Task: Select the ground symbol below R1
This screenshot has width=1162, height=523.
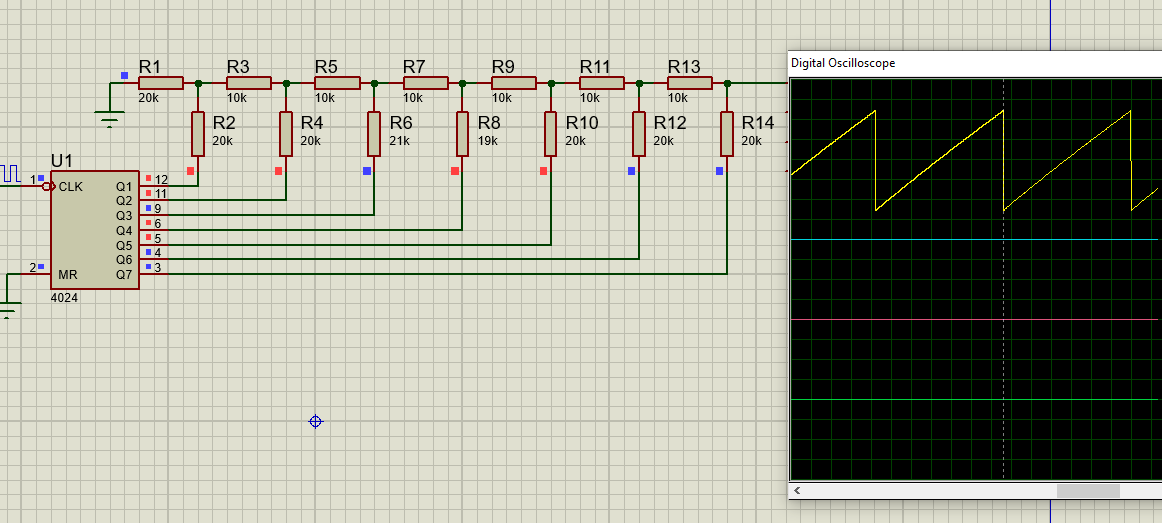Action: click(x=110, y=119)
